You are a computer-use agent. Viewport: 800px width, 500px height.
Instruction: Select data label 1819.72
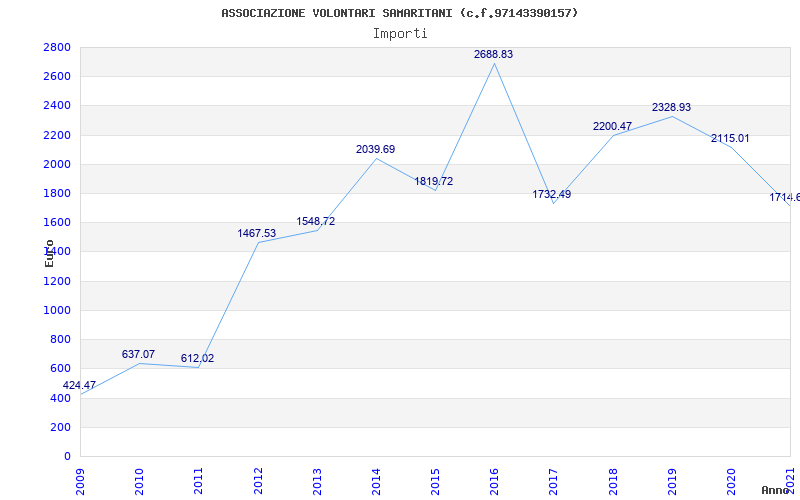434,181
